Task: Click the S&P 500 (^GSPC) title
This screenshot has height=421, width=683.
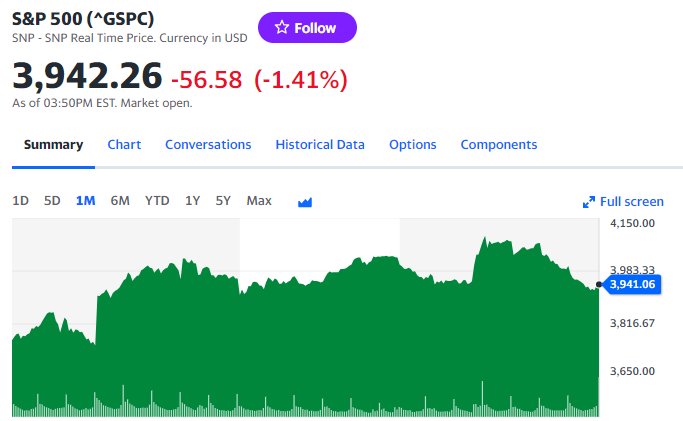Action: 83,19
